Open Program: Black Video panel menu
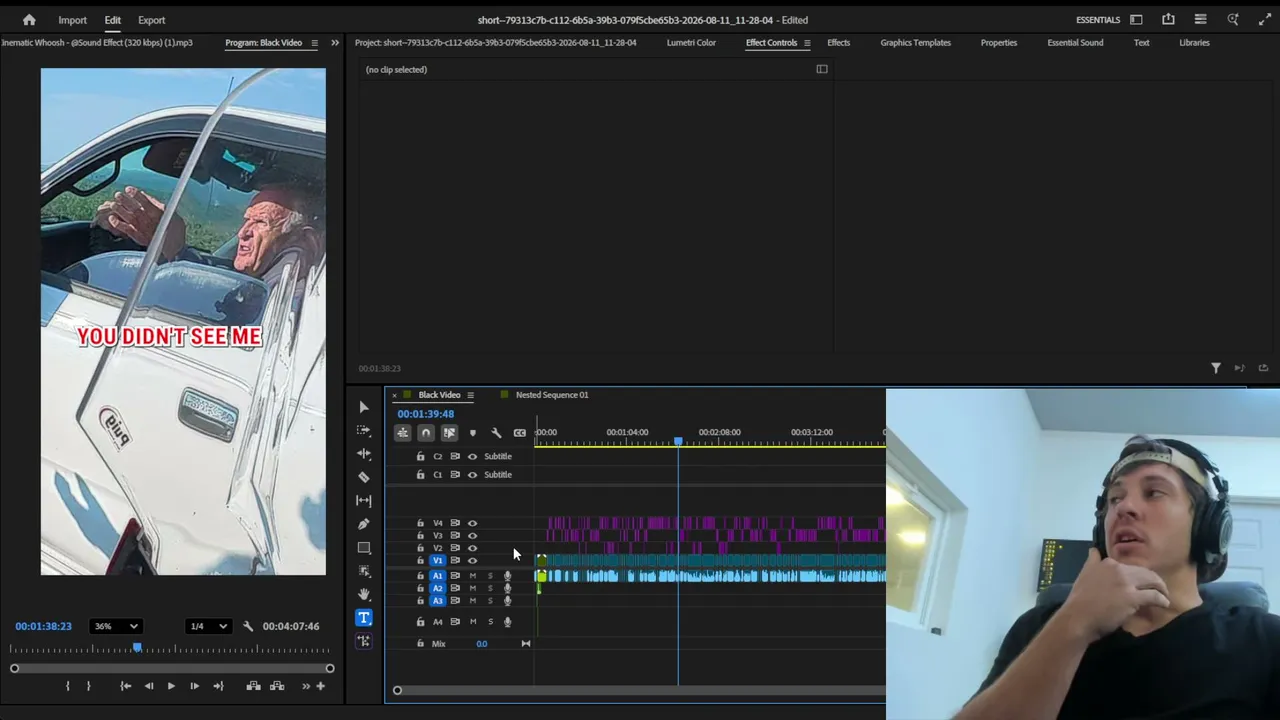 coord(314,43)
